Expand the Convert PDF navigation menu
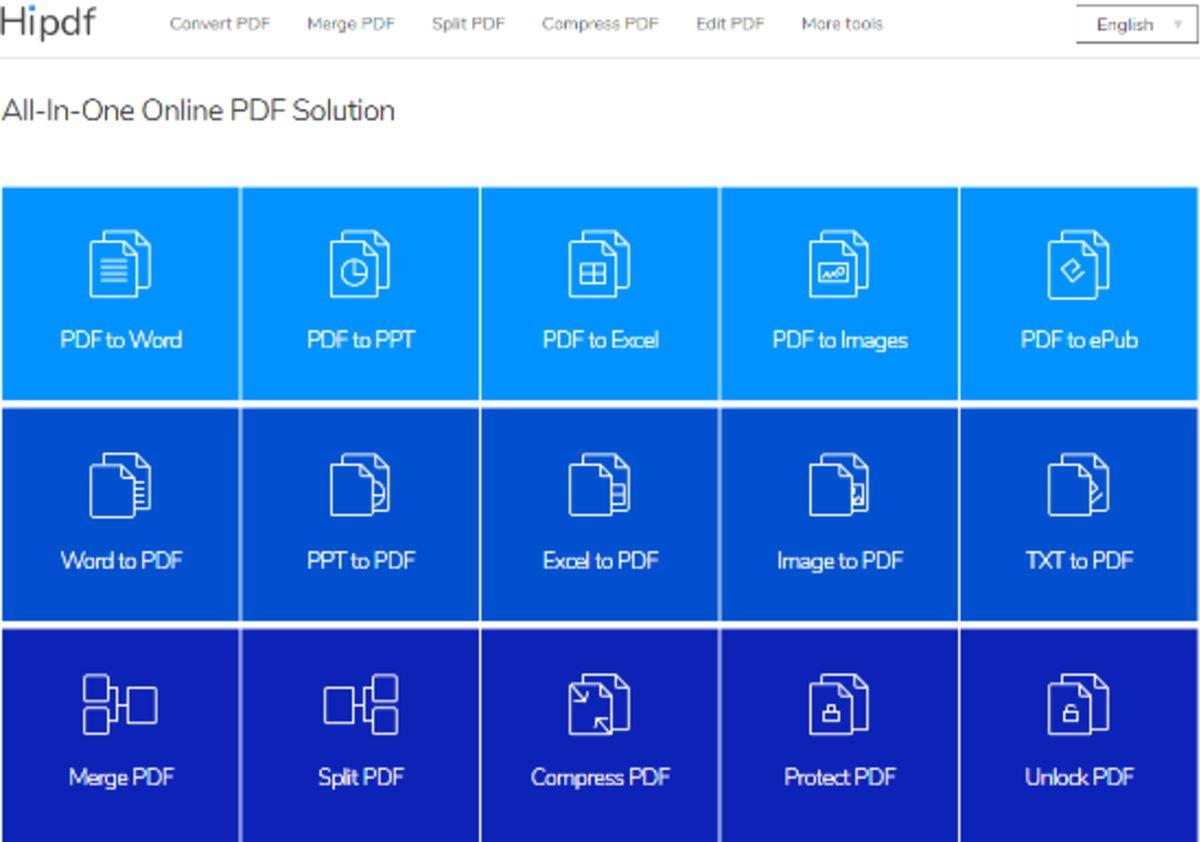This screenshot has height=842, width=1200. [219, 24]
